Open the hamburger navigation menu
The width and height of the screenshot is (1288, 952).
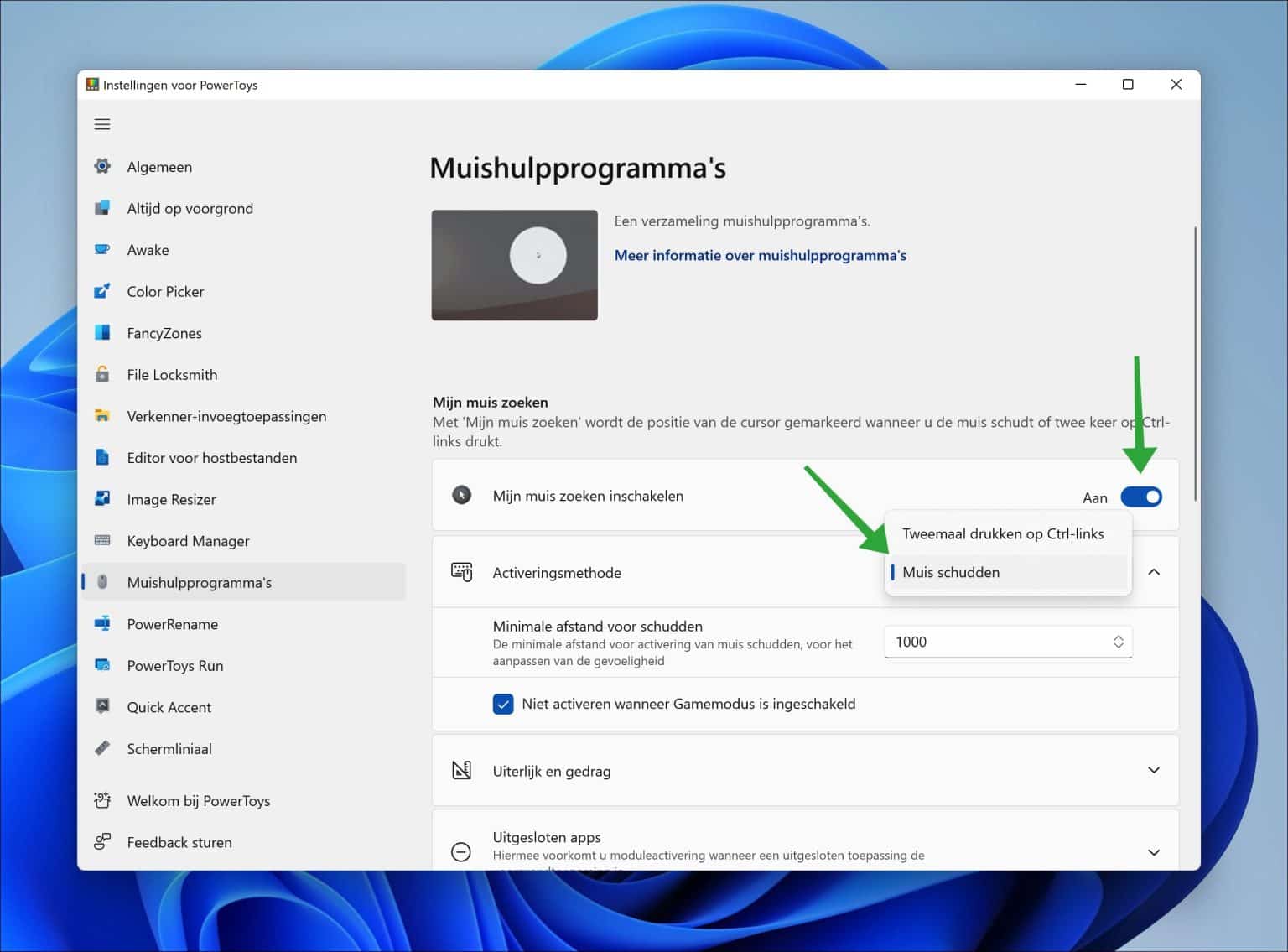coord(102,123)
